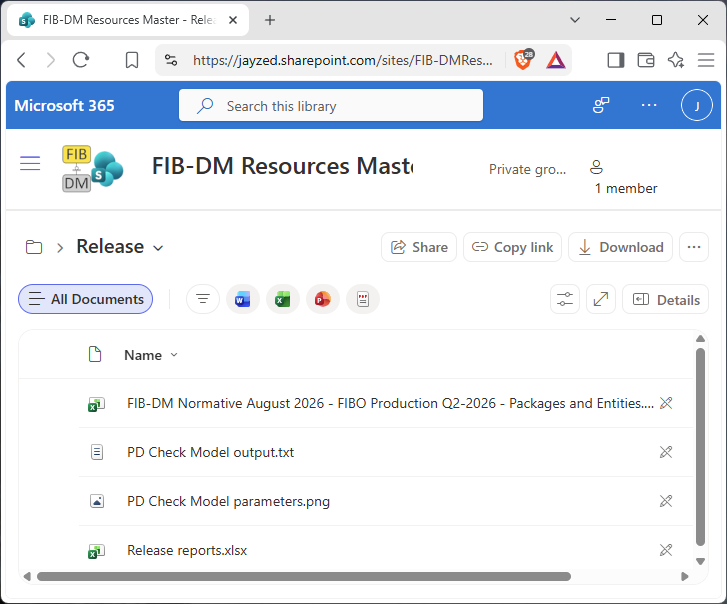Open the All Documents view switcher

85,299
